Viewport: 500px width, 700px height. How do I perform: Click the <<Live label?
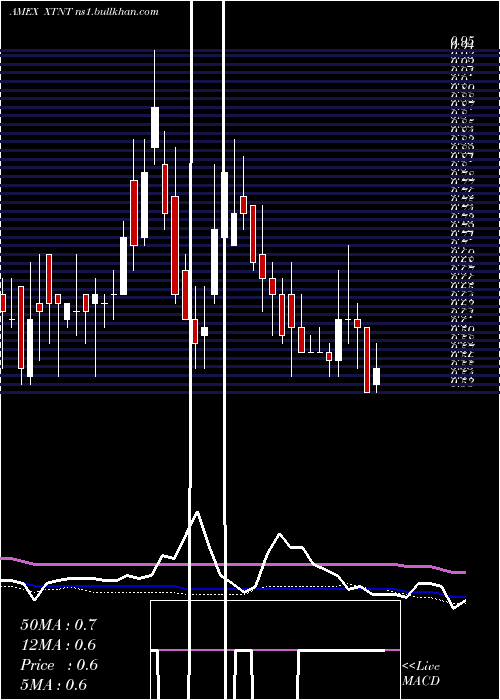[421, 666]
